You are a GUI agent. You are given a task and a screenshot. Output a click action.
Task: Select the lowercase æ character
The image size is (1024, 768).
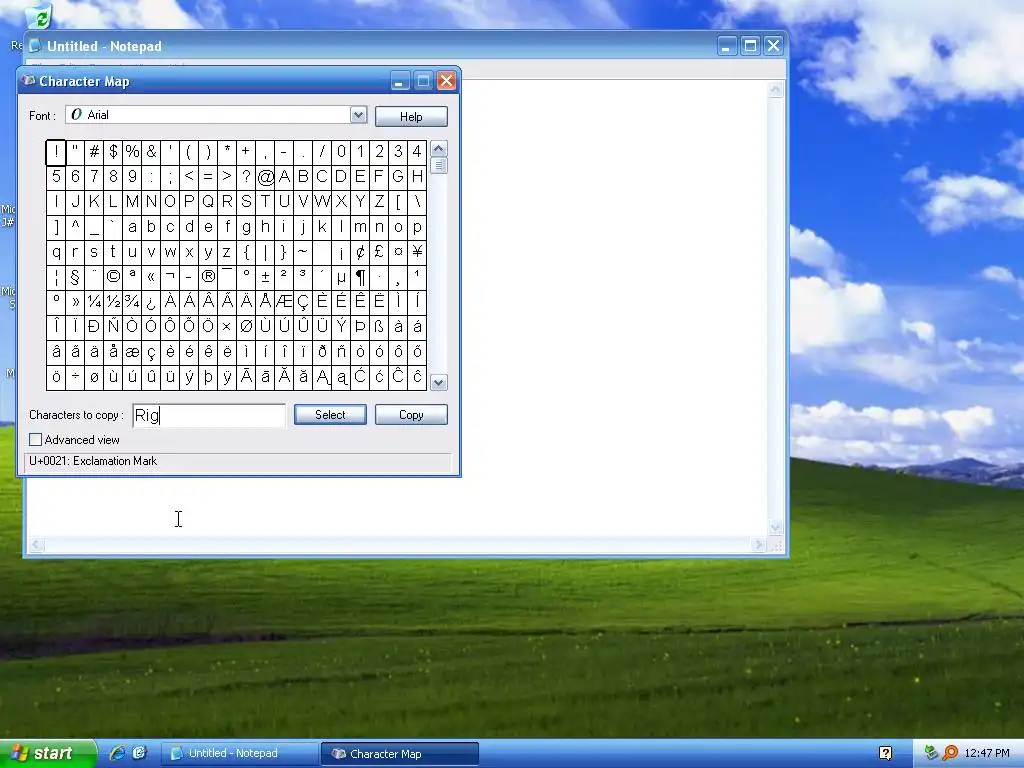pyautogui.click(x=132, y=352)
